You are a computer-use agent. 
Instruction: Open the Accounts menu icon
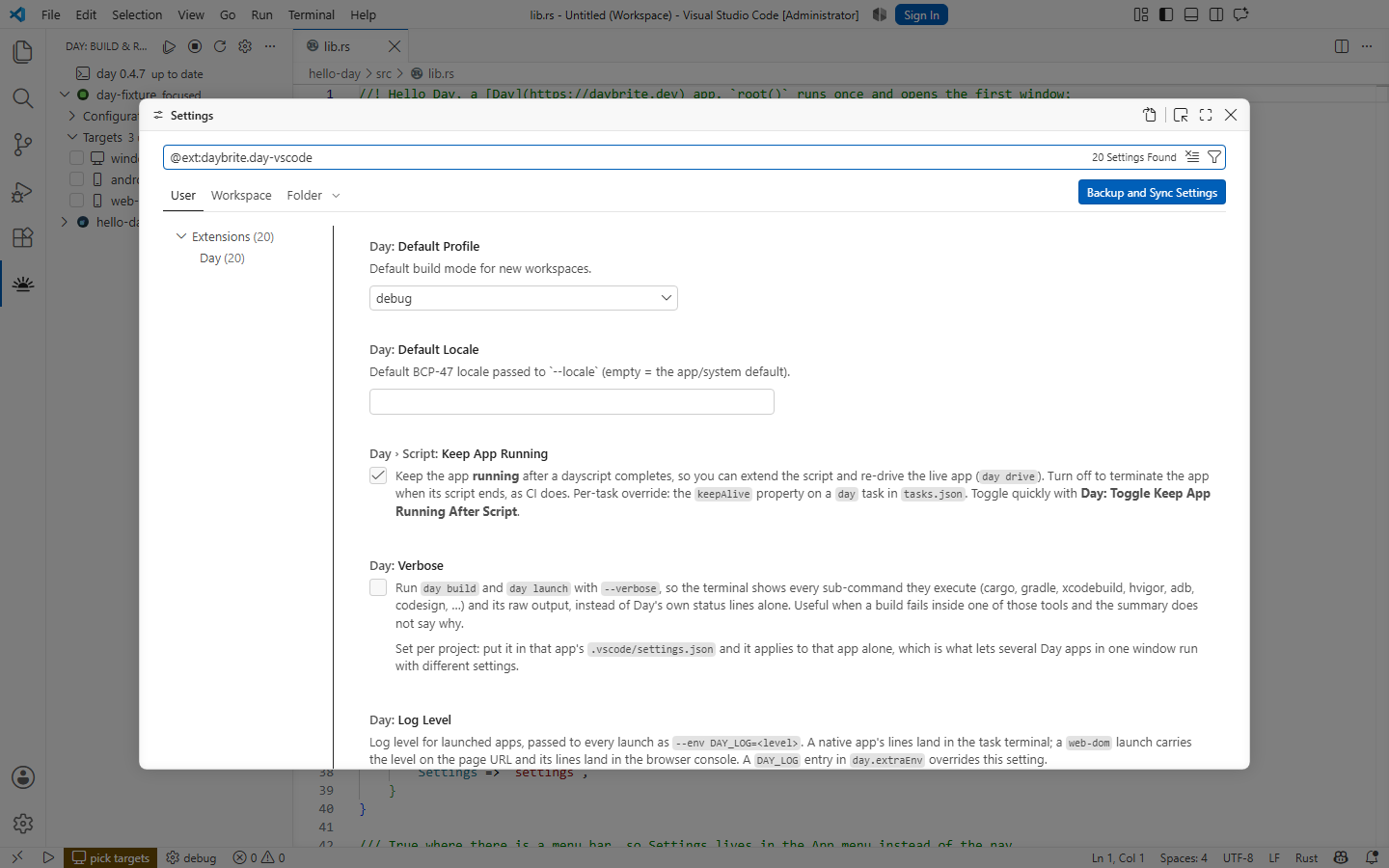[x=23, y=777]
